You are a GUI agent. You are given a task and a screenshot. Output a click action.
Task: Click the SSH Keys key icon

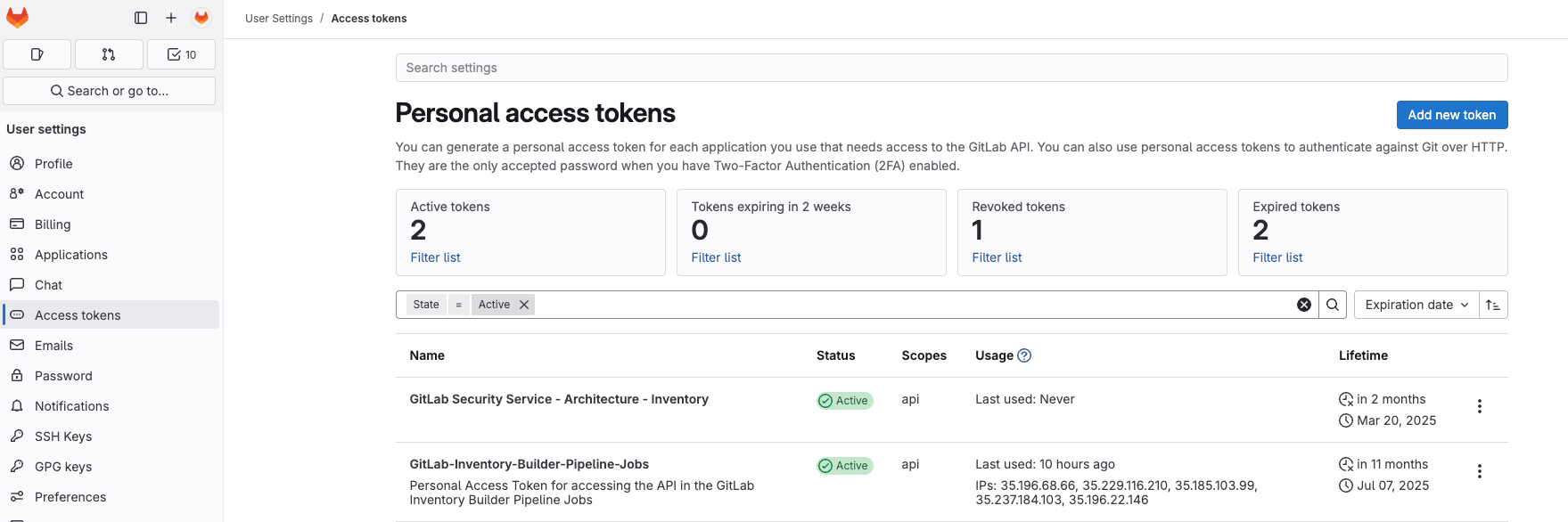coord(17,436)
